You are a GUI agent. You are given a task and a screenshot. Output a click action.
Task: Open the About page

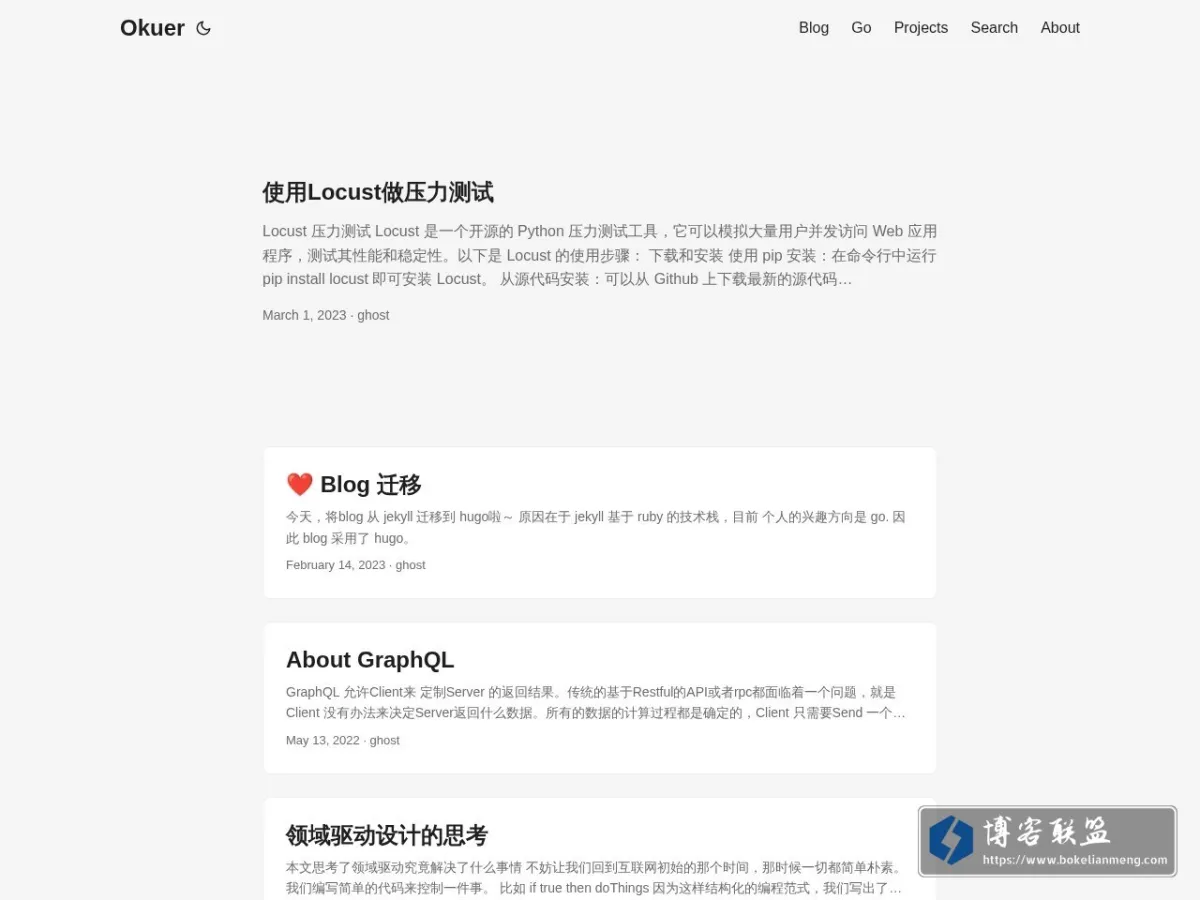click(x=1059, y=28)
